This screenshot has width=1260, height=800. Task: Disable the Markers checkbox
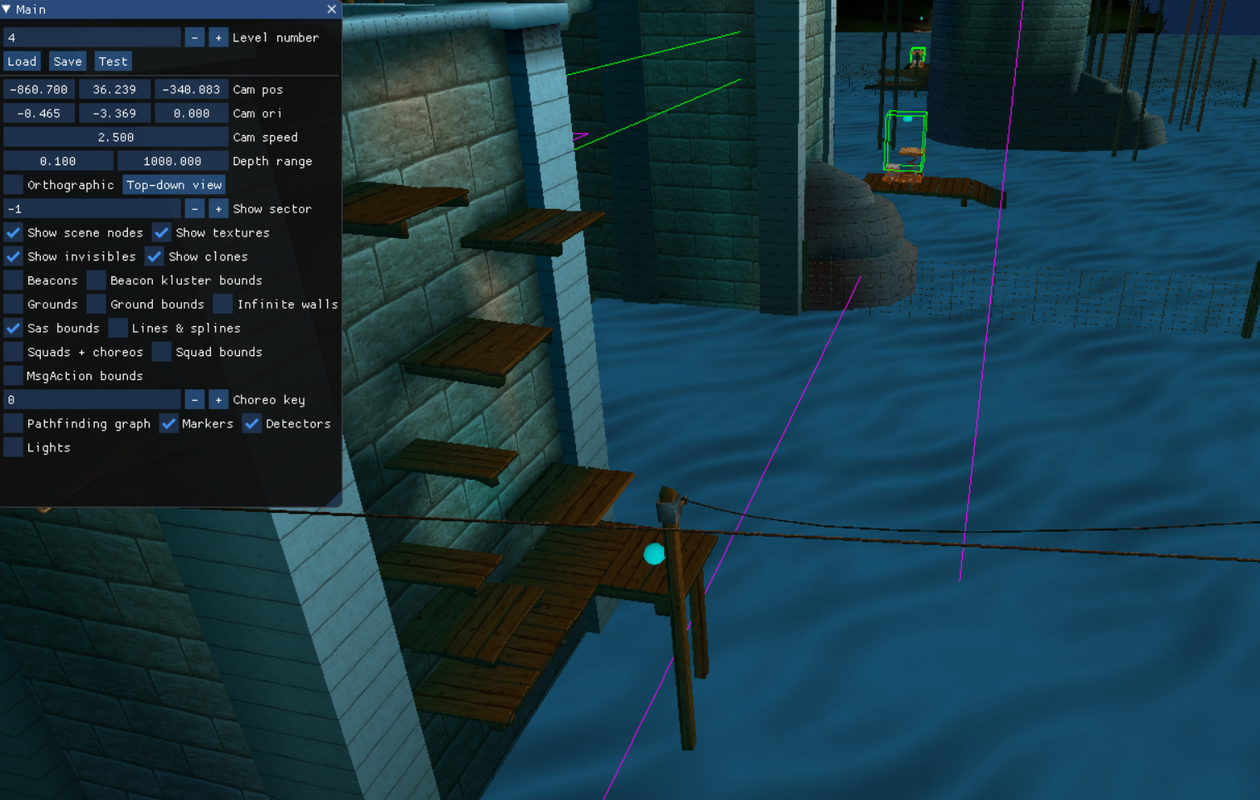pyautogui.click(x=169, y=424)
